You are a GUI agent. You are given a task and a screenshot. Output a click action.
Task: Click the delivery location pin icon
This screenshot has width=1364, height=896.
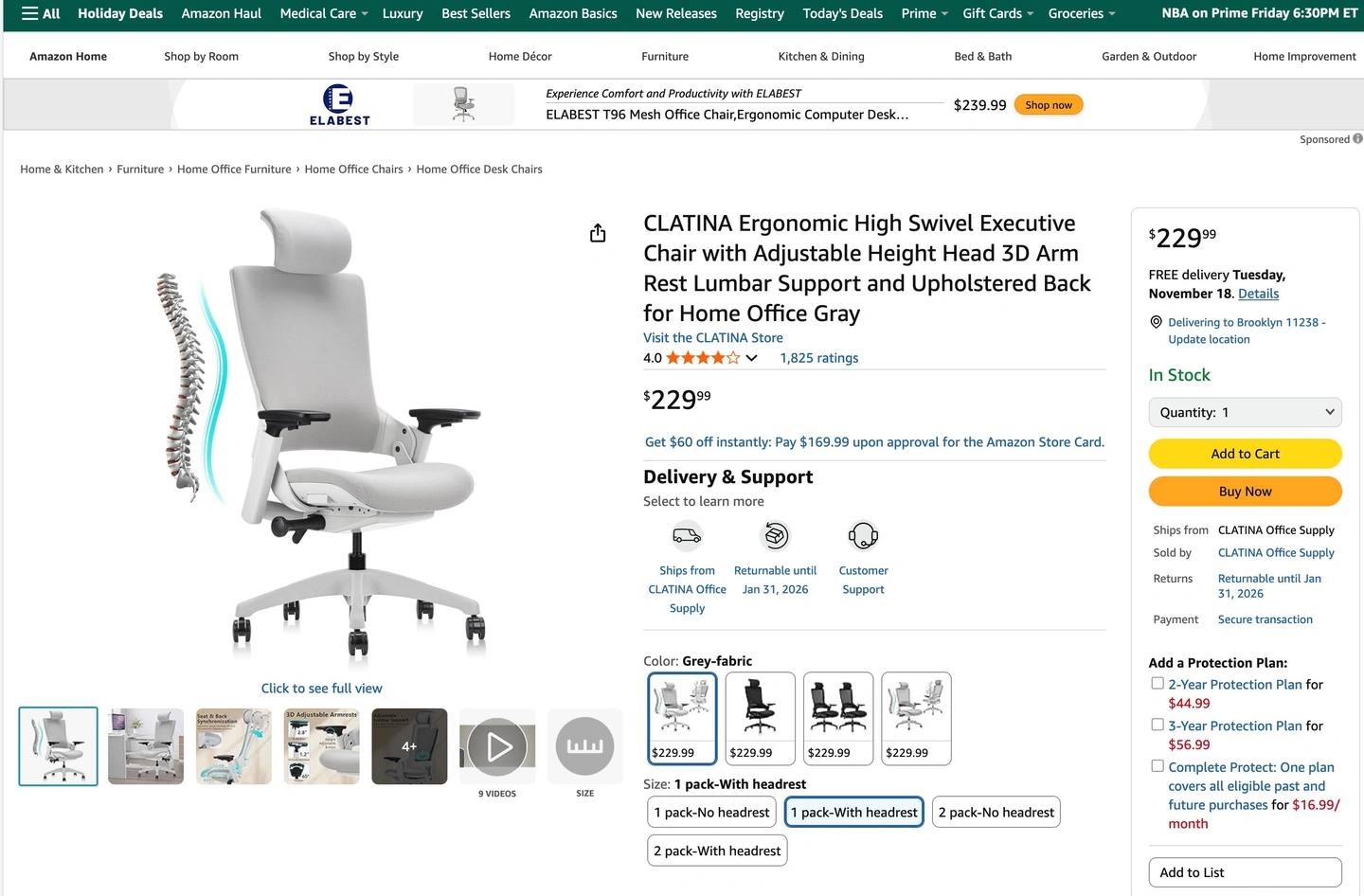tap(1156, 322)
